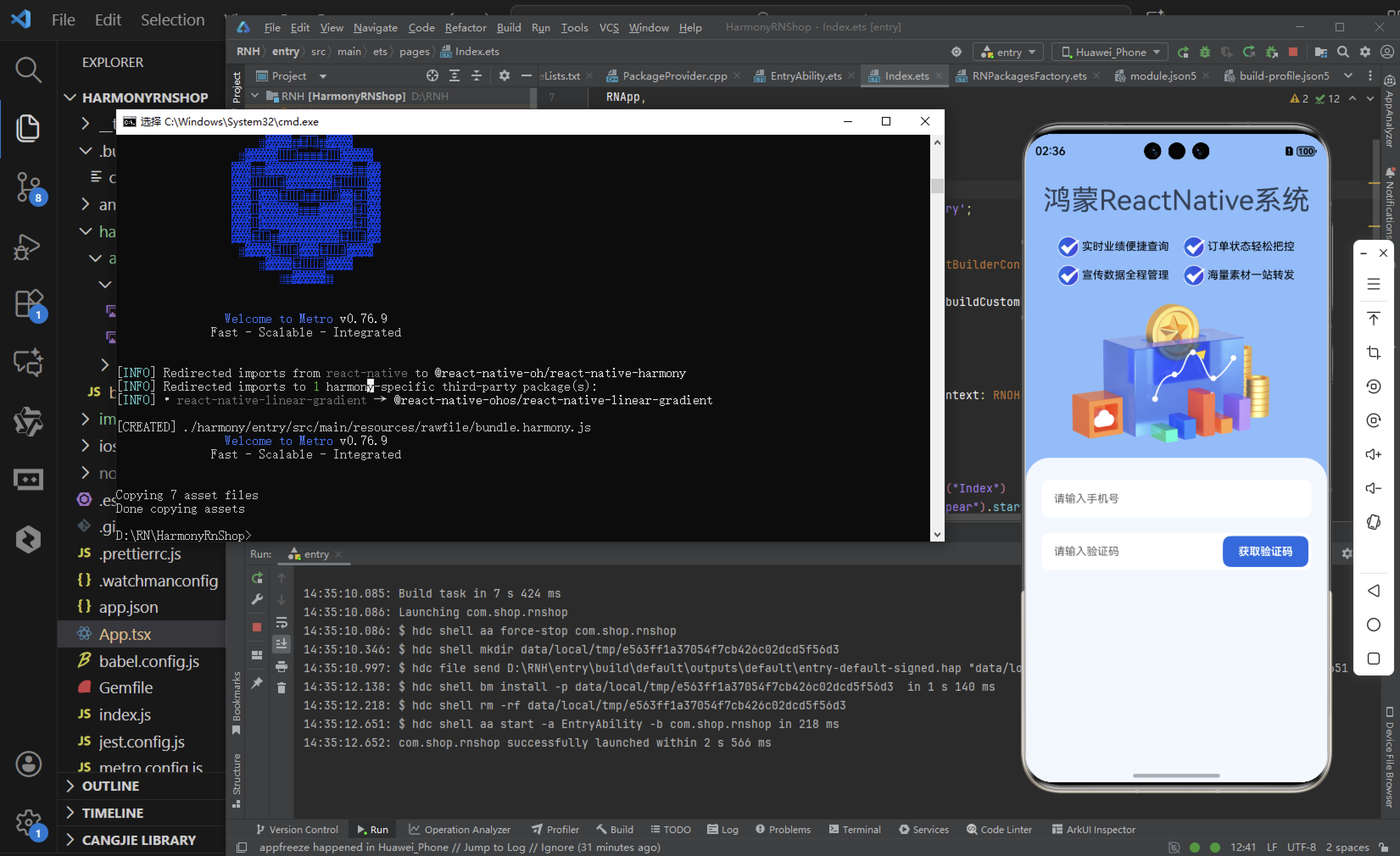Click the red Stop button in toolbar
Image resolution: width=1400 pixels, height=856 pixels.
1293,52
